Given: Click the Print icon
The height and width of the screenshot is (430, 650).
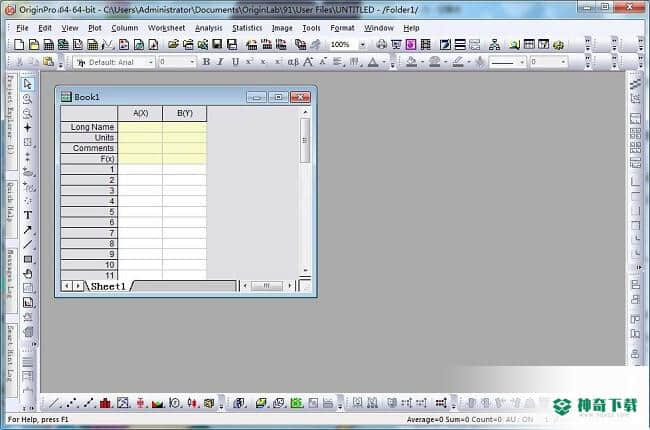Looking at the screenshot, I should 381,44.
